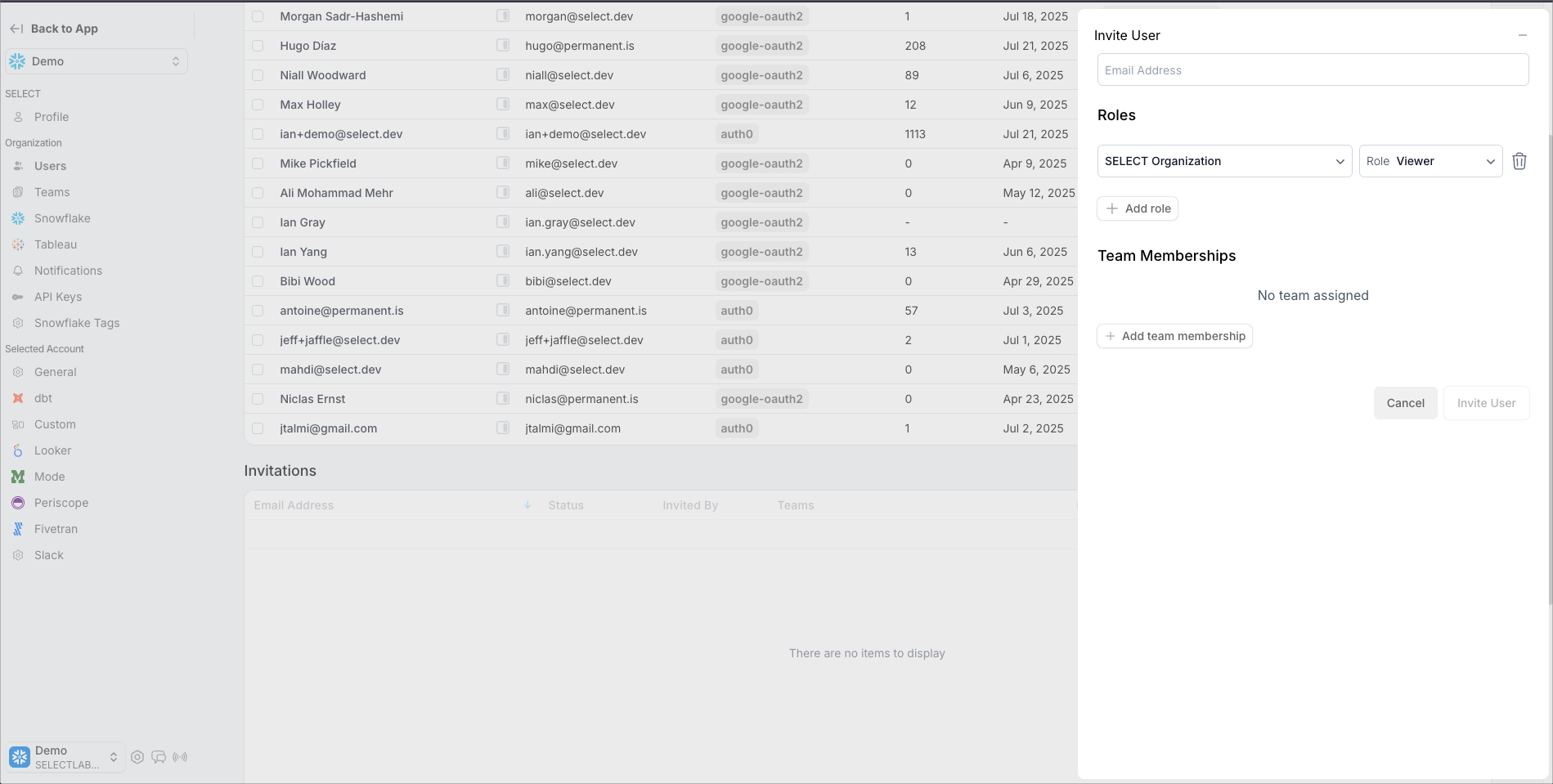The width and height of the screenshot is (1553, 784).
Task: Go to the Users page
Action: (50, 166)
